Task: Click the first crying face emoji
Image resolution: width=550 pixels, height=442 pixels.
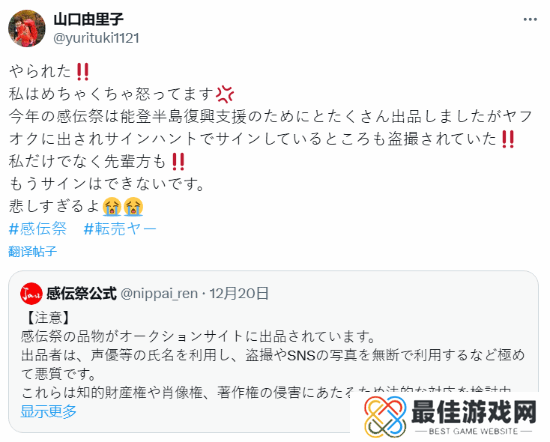Action: 112,207
